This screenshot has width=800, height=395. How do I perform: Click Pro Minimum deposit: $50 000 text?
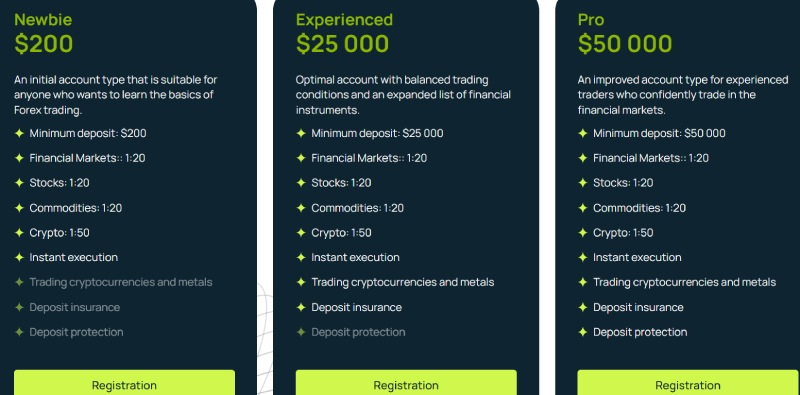(659, 133)
